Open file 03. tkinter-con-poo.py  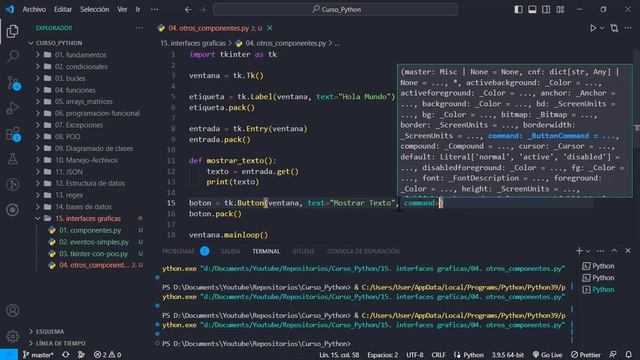[x=93, y=254]
